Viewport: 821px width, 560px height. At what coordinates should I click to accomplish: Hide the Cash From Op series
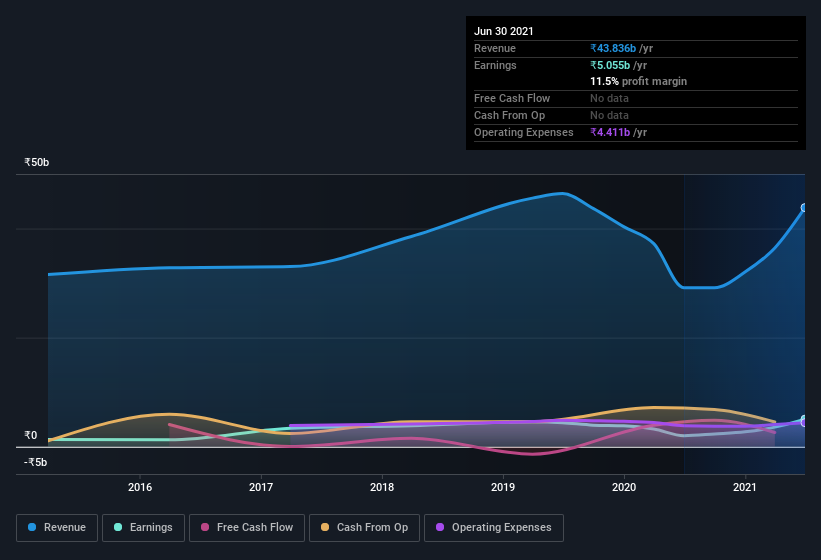(x=364, y=528)
